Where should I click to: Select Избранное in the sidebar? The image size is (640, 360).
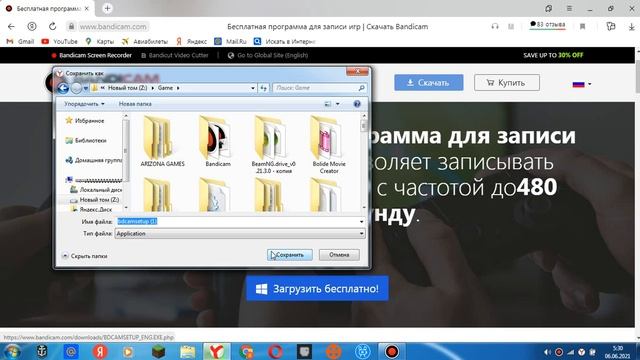click(x=85, y=121)
